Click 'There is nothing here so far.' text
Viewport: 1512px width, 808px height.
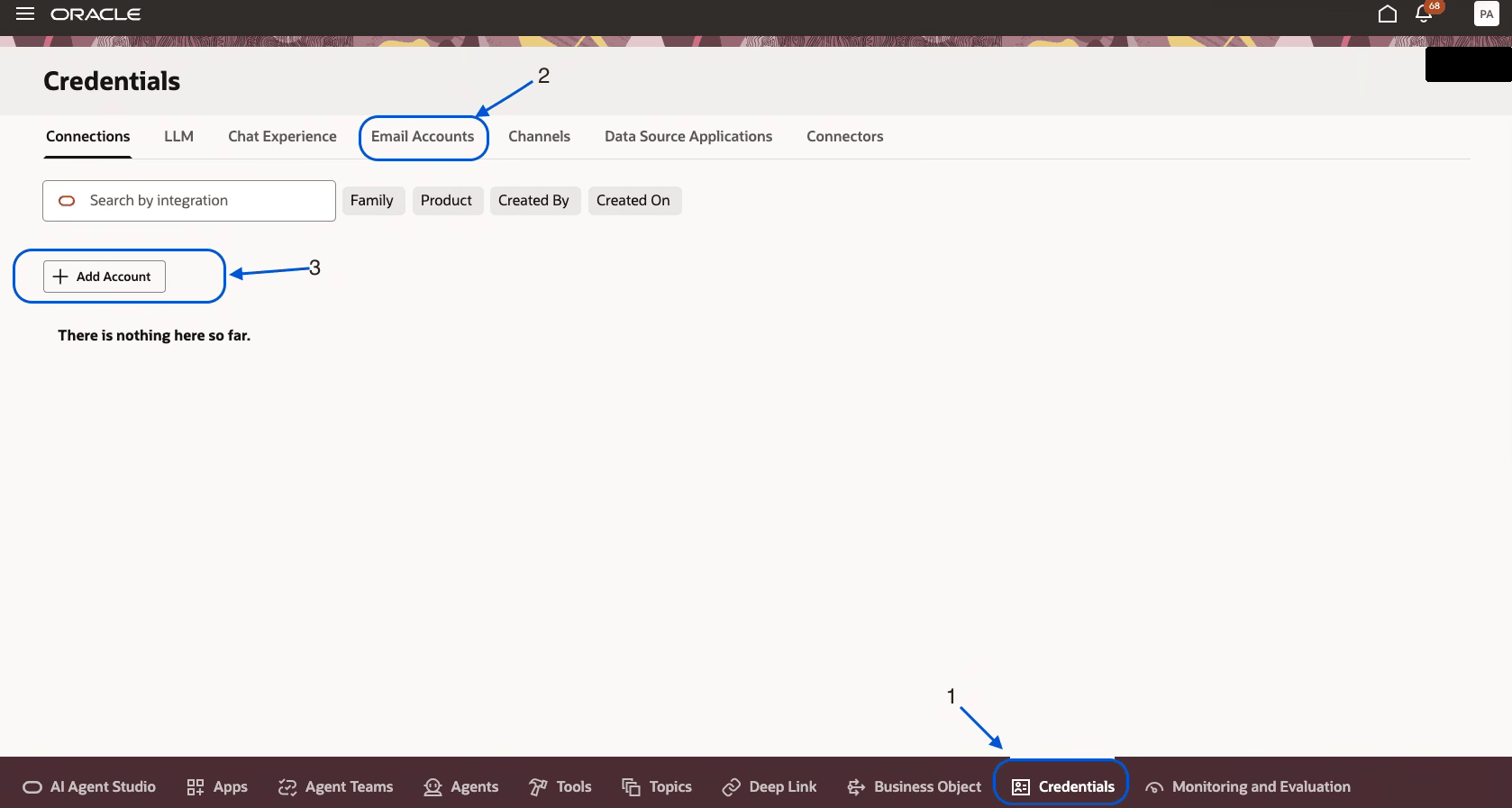154,335
